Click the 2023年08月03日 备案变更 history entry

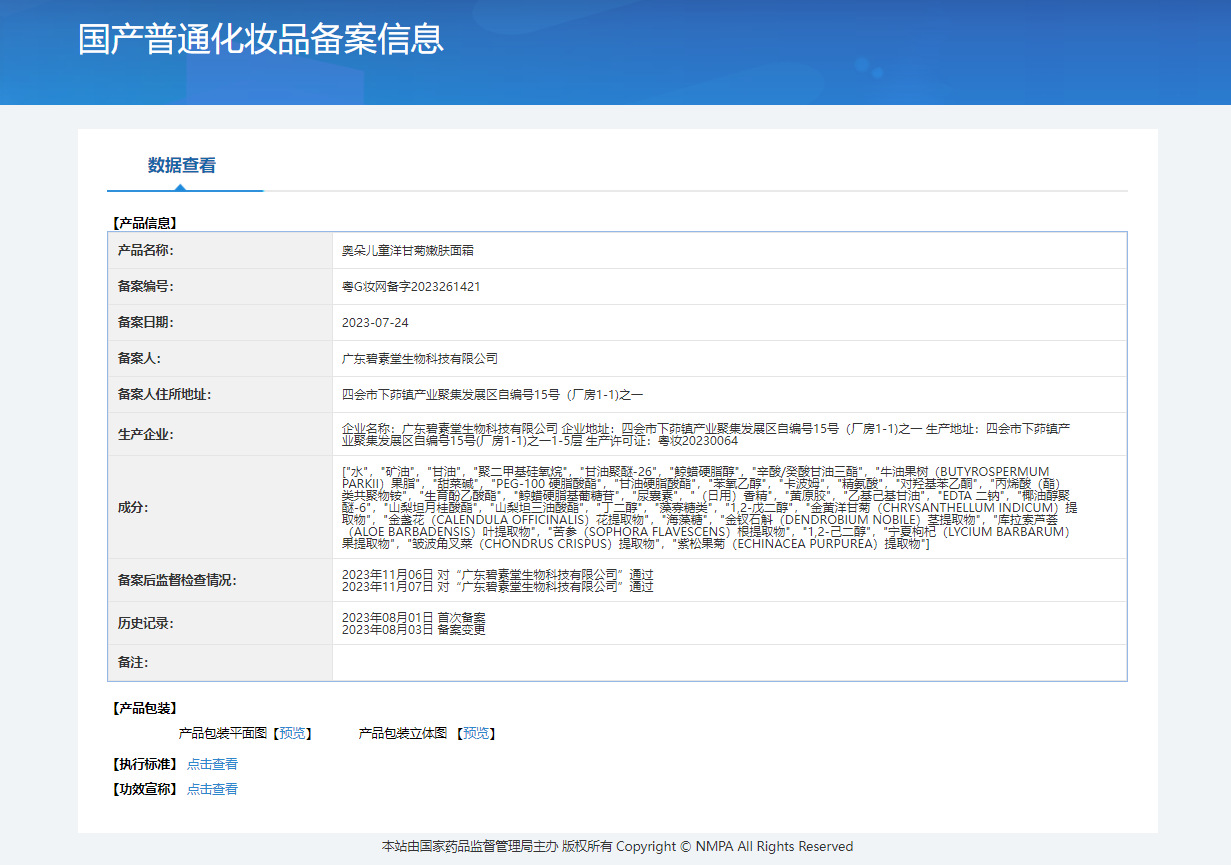pyautogui.click(x=413, y=630)
